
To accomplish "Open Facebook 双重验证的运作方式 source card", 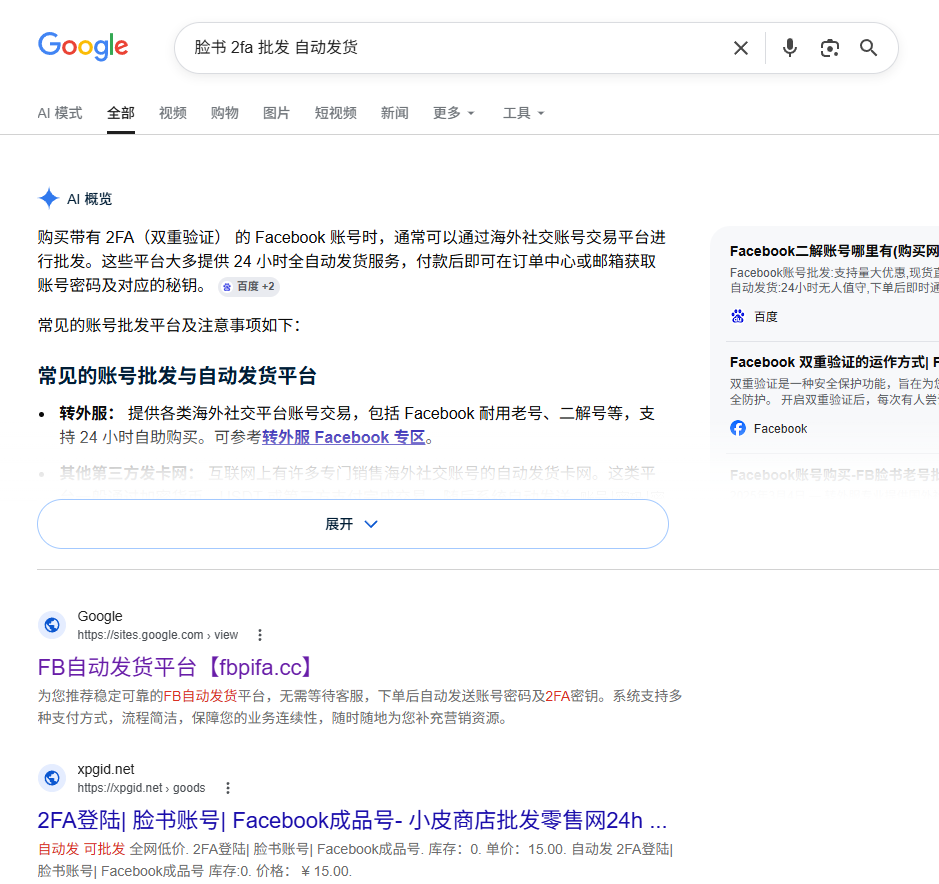I will (x=834, y=395).
